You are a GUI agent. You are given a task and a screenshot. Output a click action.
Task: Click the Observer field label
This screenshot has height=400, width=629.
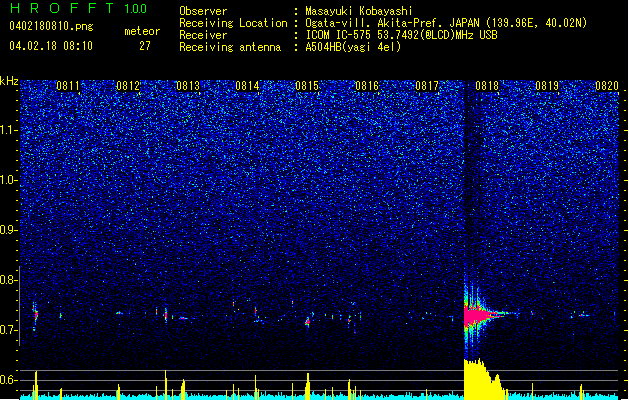(203, 11)
